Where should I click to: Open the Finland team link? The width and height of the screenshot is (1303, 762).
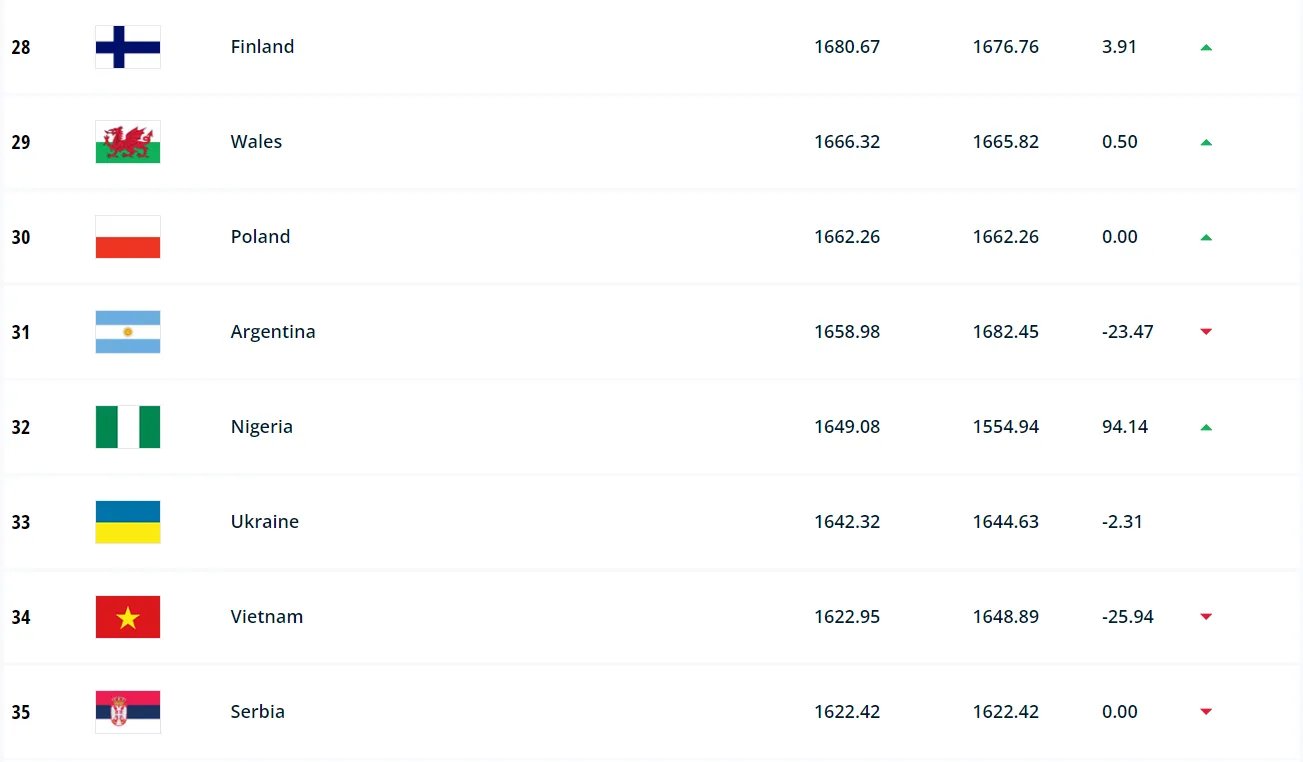(x=262, y=47)
